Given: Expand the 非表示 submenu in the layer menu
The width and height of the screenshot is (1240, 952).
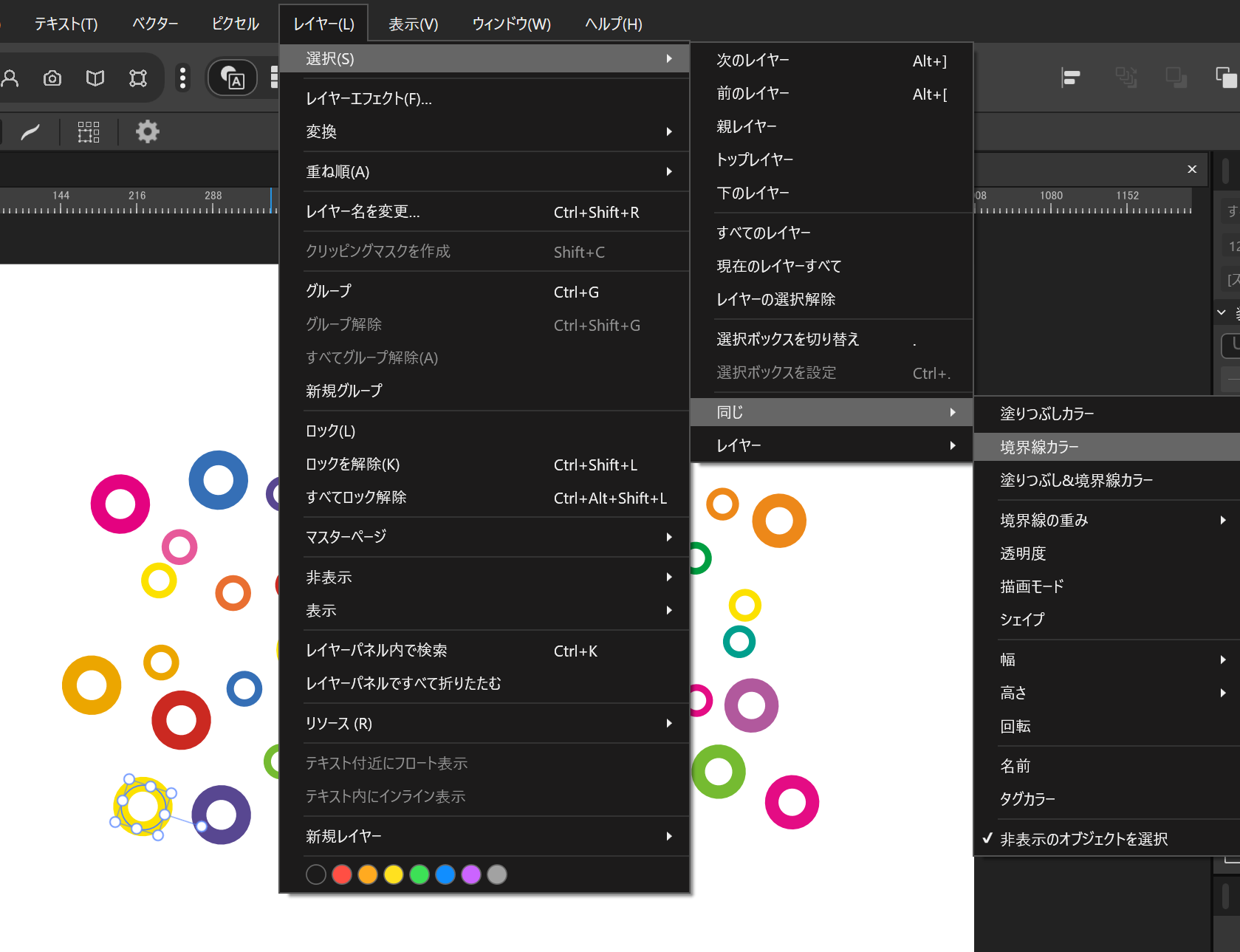Looking at the screenshot, I should (x=484, y=577).
